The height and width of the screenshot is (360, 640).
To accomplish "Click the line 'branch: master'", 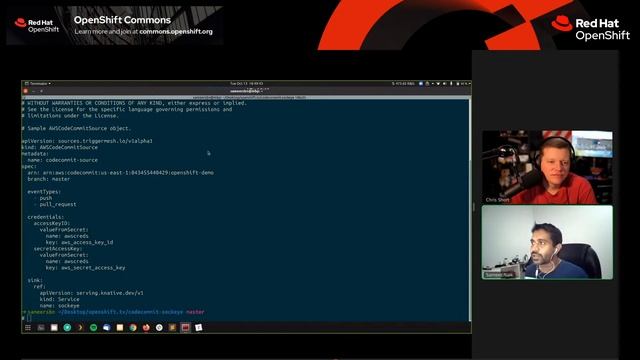I will (49, 179).
